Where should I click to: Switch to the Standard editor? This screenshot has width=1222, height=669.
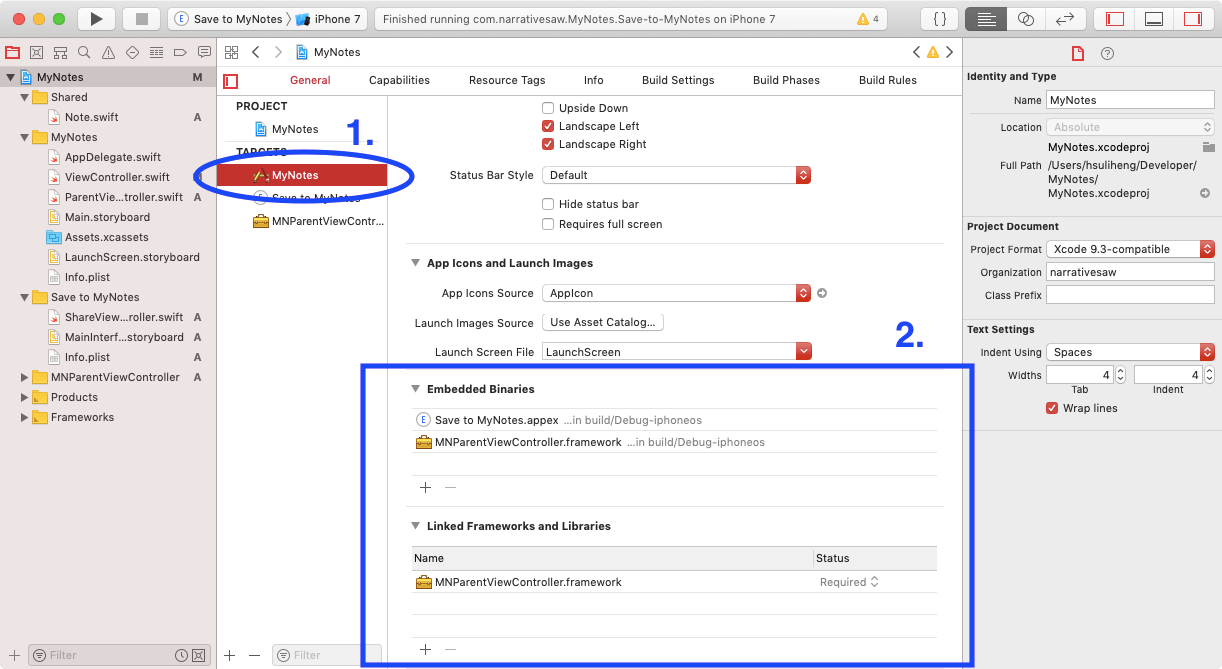(x=986, y=19)
